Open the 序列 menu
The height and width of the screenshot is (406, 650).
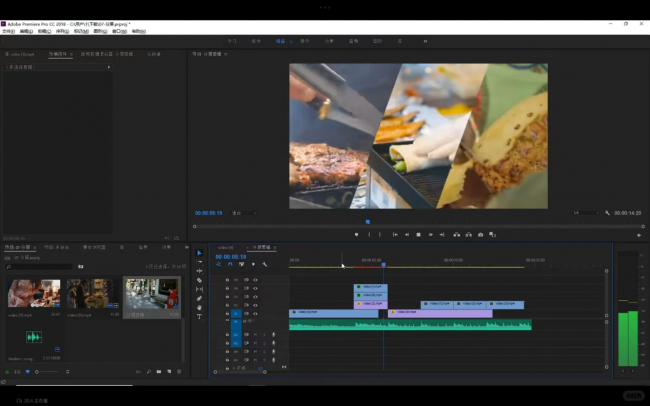[x=62, y=32]
